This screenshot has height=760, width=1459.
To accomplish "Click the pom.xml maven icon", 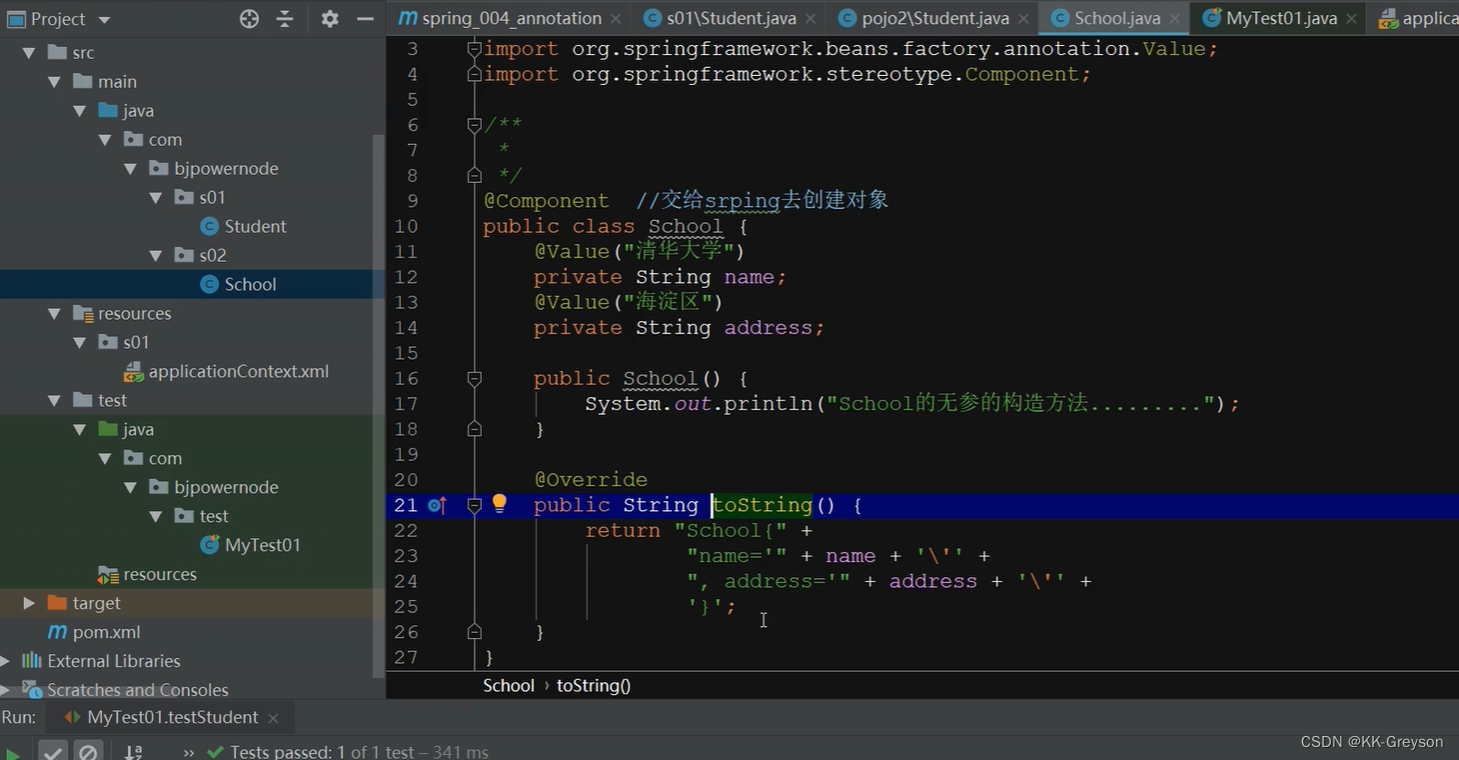I will pos(57,632).
